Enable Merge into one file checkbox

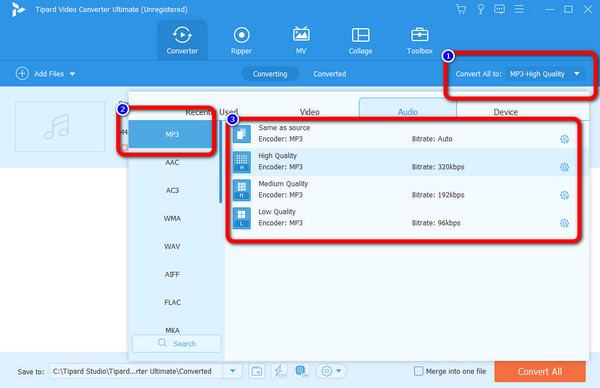[419, 371]
